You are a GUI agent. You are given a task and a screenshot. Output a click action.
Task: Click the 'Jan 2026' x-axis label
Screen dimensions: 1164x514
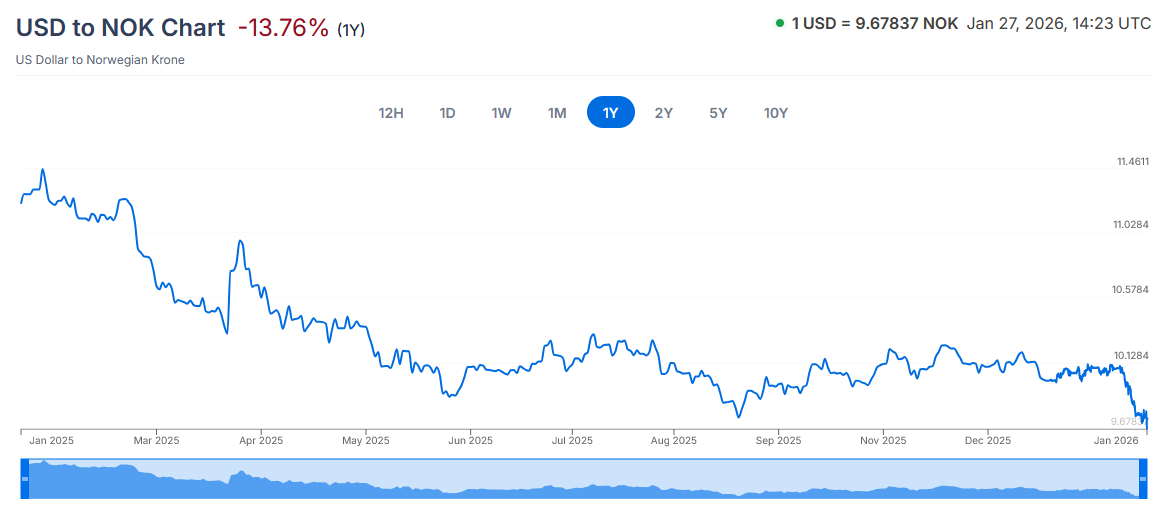pyautogui.click(x=1118, y=440)
